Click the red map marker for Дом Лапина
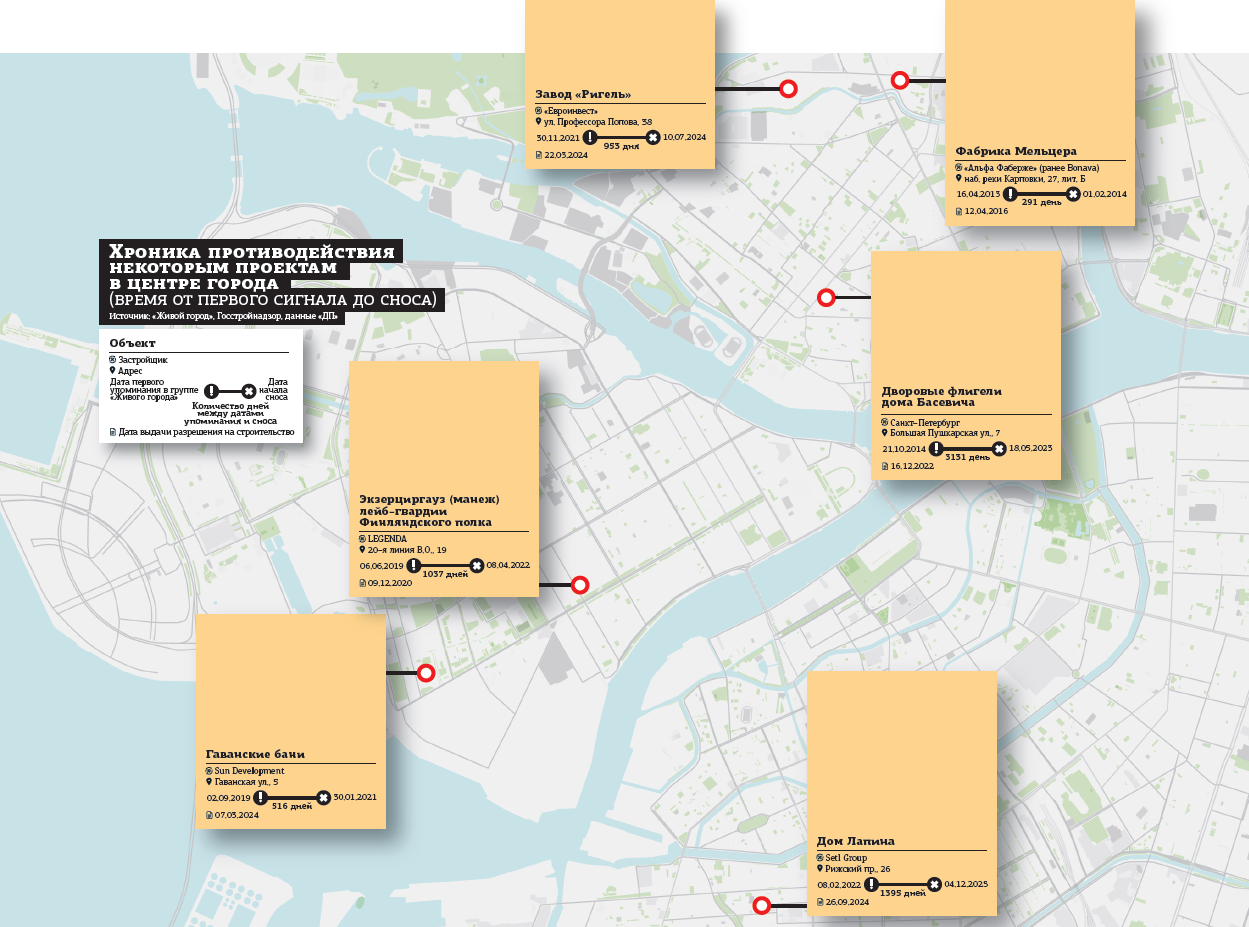 [761, 906]
